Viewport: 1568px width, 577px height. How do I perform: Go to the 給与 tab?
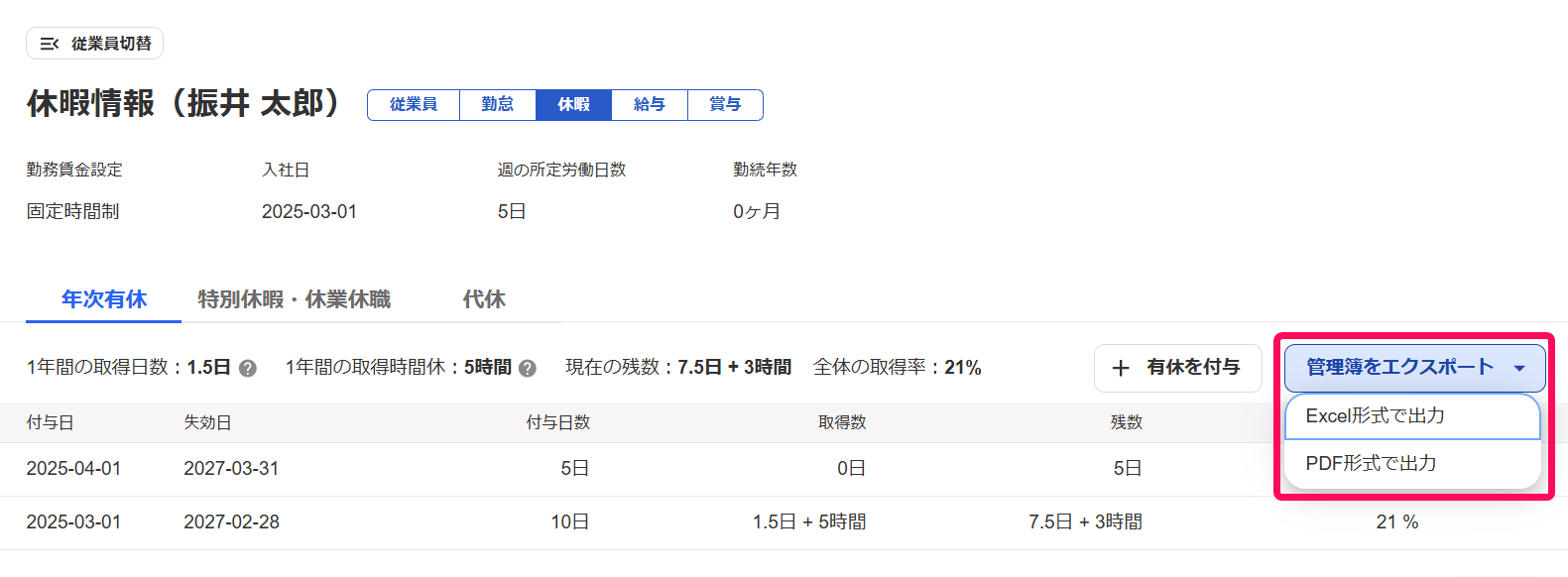tap(650, 104)
